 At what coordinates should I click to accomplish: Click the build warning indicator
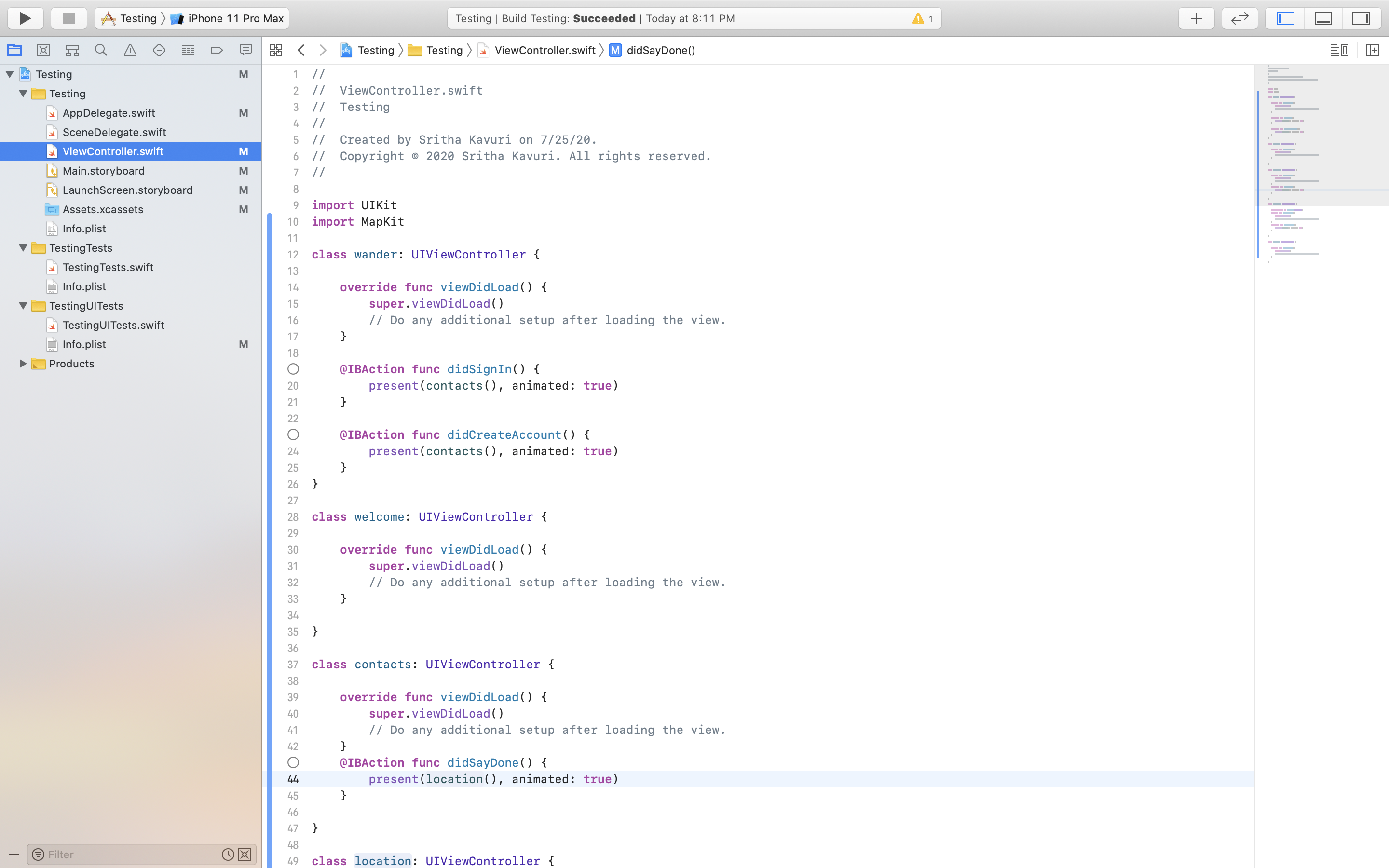pyautogui.click(x=922, y=18)
